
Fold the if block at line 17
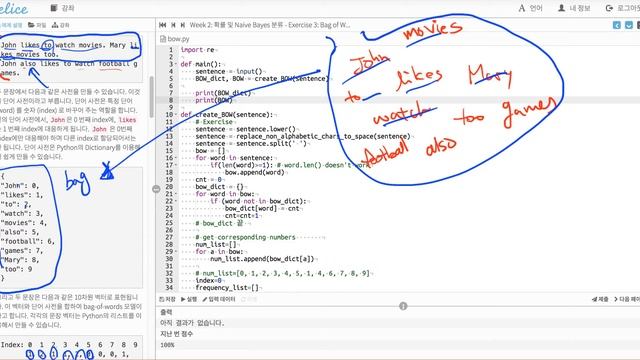pos(176,165)
